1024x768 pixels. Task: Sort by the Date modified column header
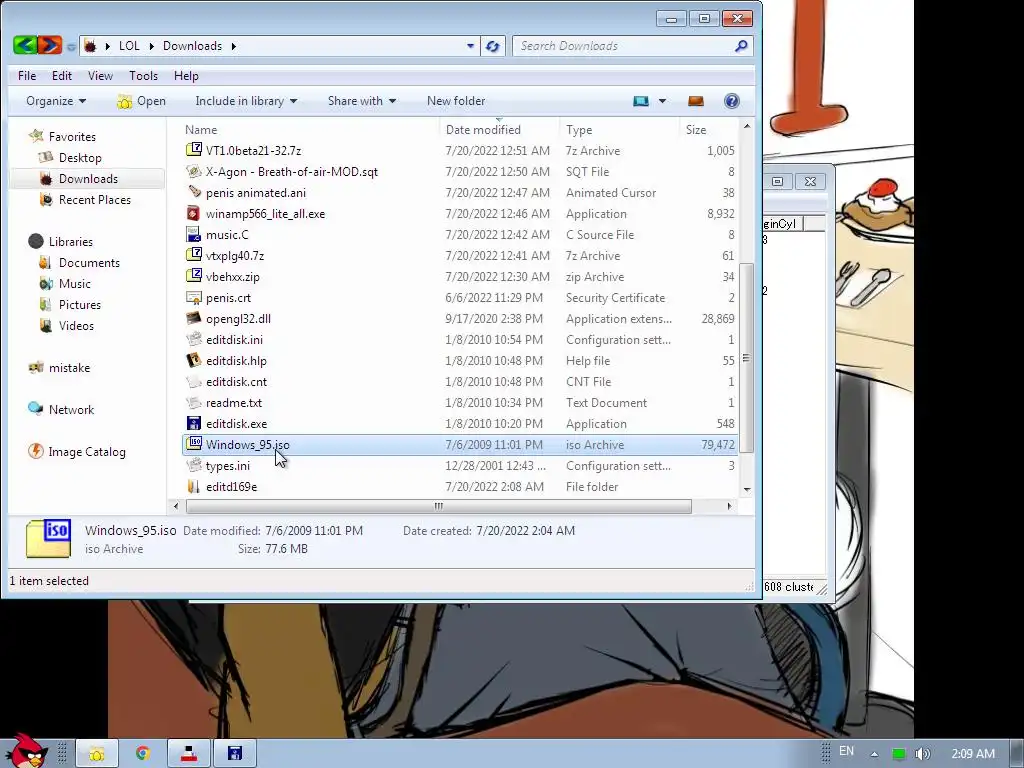483,129
